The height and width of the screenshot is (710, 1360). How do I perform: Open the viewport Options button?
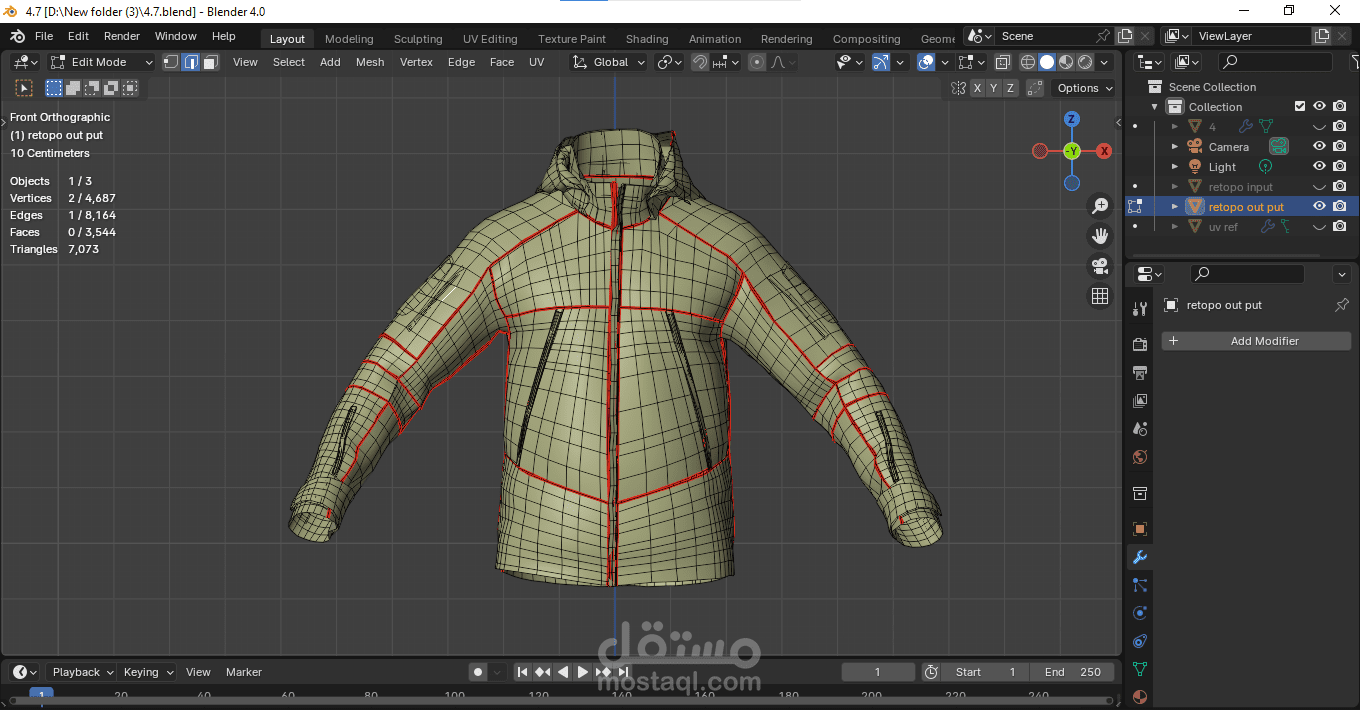pyautogui.click(x=1084, y=88)
